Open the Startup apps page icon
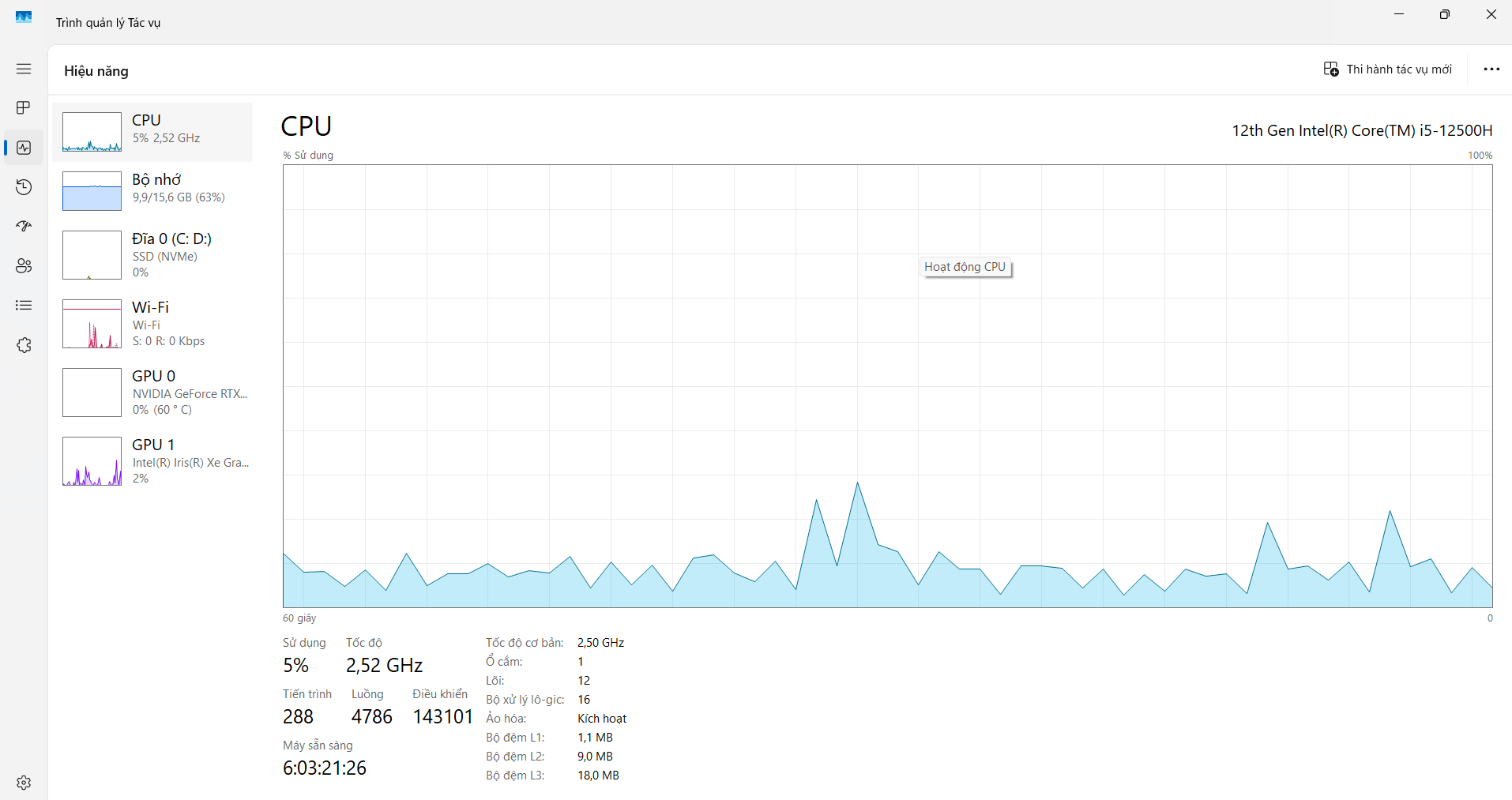This screenshot has width=1512, height=800. coord(24,227)
